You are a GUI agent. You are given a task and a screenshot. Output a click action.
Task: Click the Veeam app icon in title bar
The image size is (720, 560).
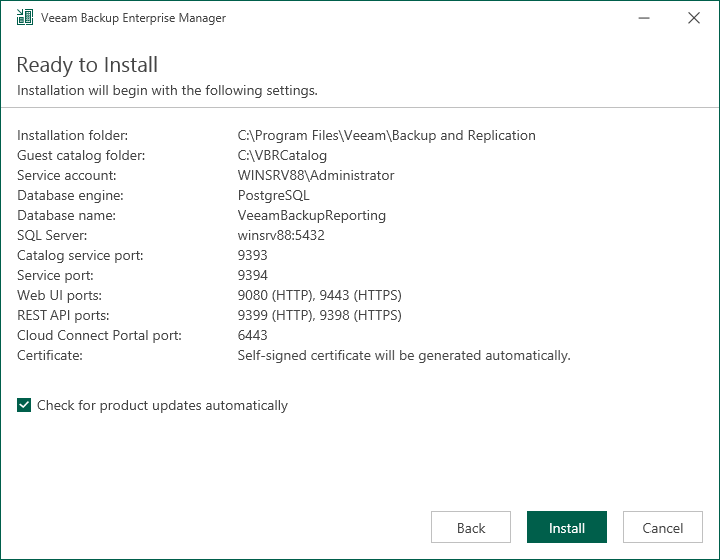tap(25, 18)
